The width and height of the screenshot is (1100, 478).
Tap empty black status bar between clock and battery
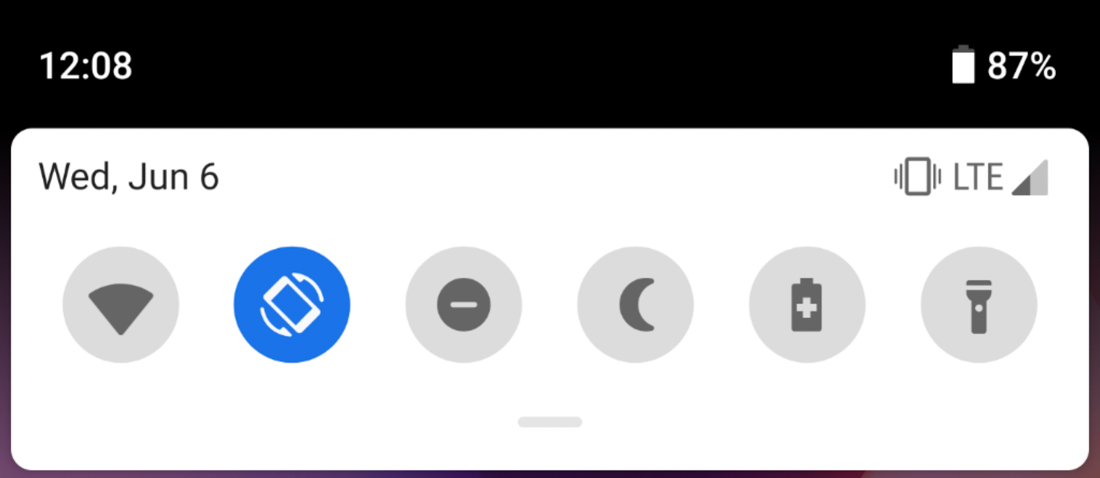click(540, 67)
